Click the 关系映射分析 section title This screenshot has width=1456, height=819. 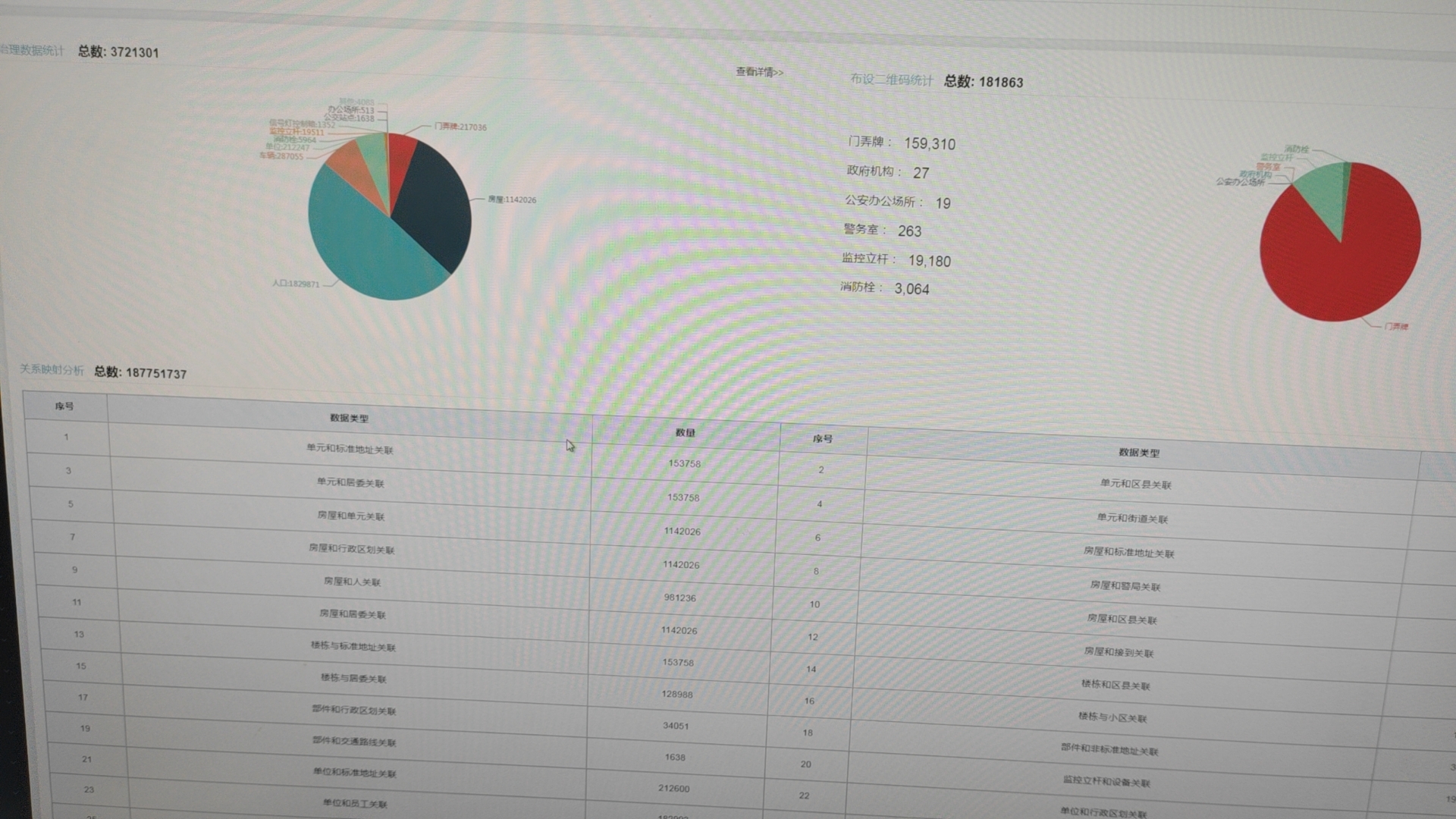click(x=52, y=369)
